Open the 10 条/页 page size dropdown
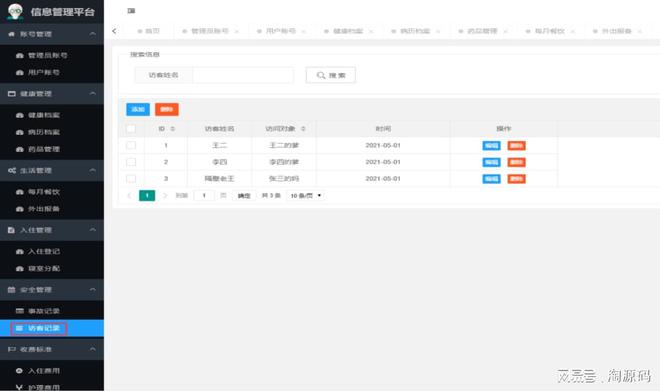The width and height of the screenshot is (660, 391). 306,196
